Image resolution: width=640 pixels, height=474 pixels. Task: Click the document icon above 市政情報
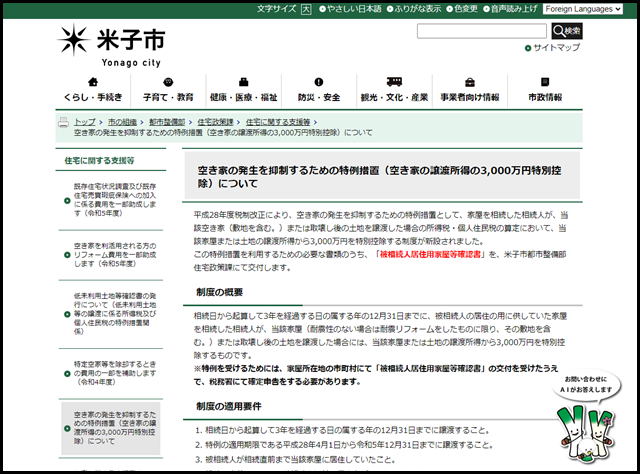[x=545, y=82]
